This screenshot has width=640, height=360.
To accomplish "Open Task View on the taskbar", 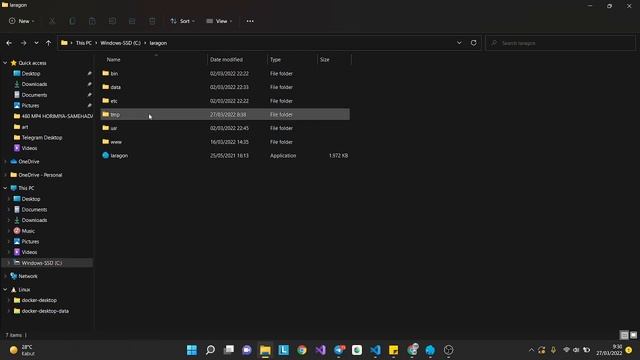I will coord(229,350).
